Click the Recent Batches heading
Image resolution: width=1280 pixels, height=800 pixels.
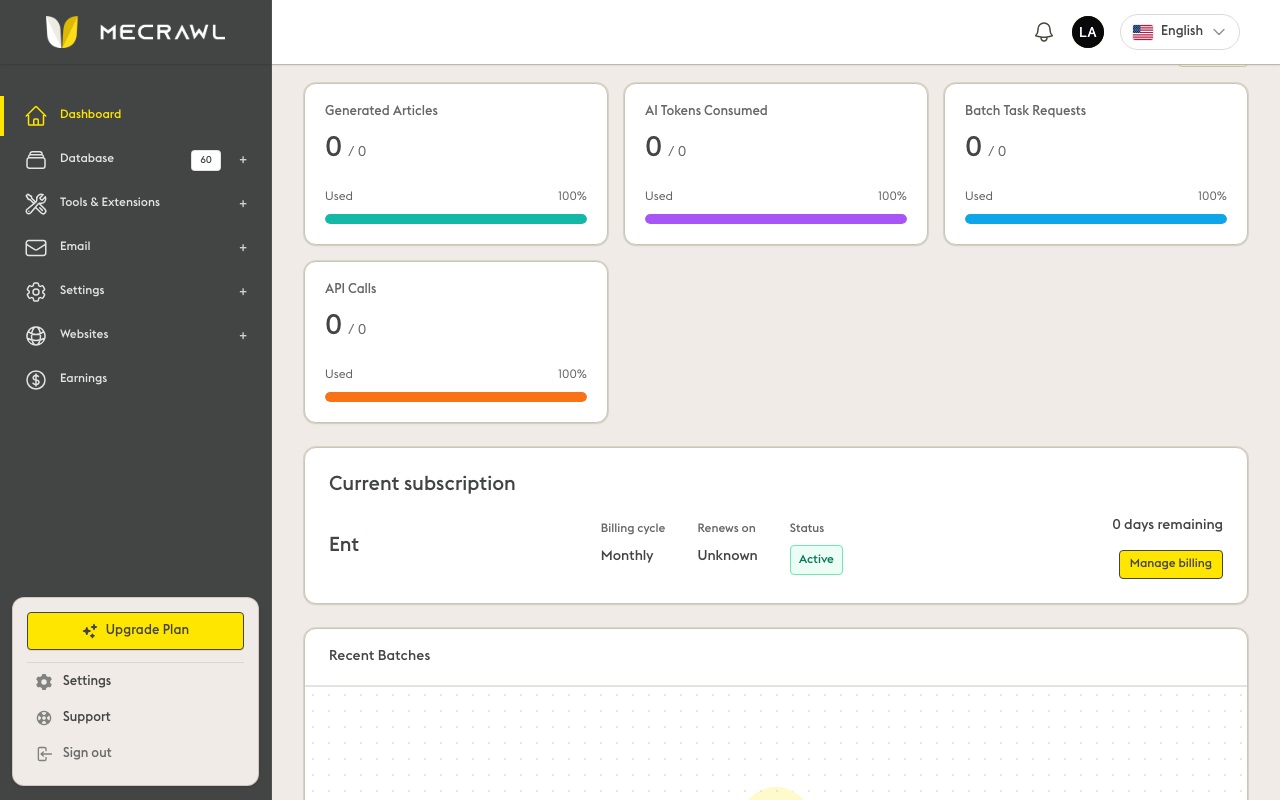click(x=380, y=656)
